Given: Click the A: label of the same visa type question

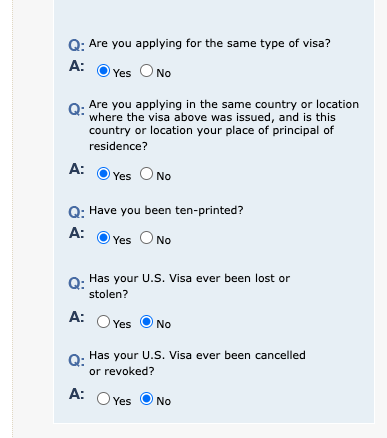Looking at the screenshot, I should coord(77,66).
